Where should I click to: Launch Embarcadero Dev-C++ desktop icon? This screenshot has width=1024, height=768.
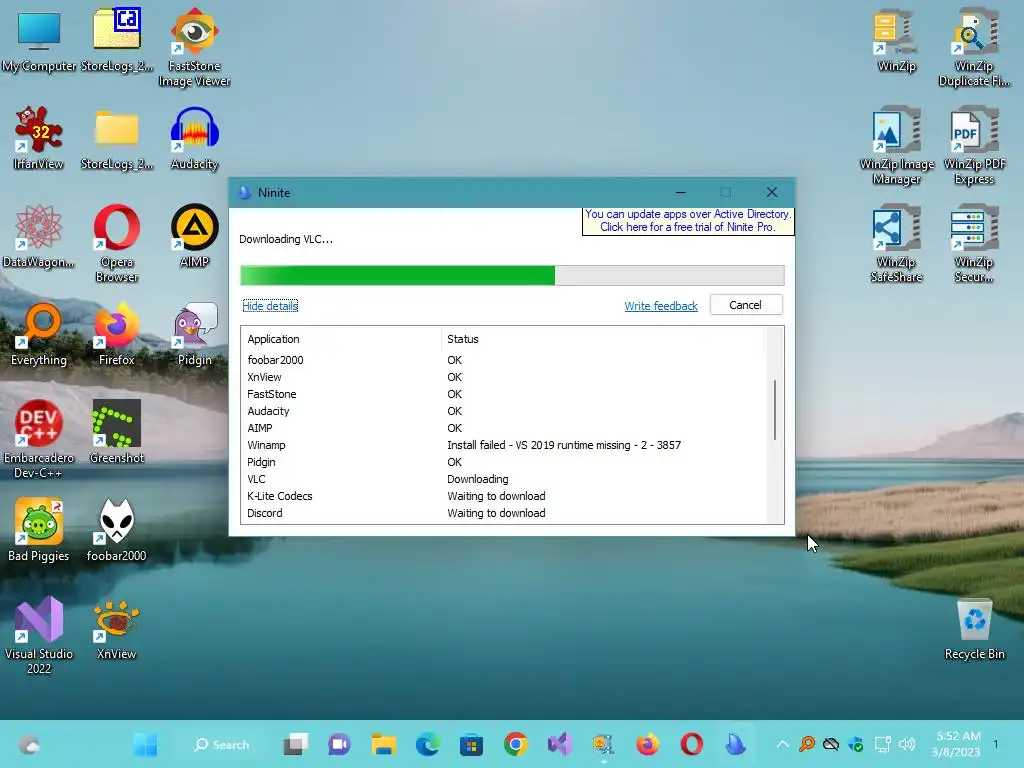(x=39, y=439)
